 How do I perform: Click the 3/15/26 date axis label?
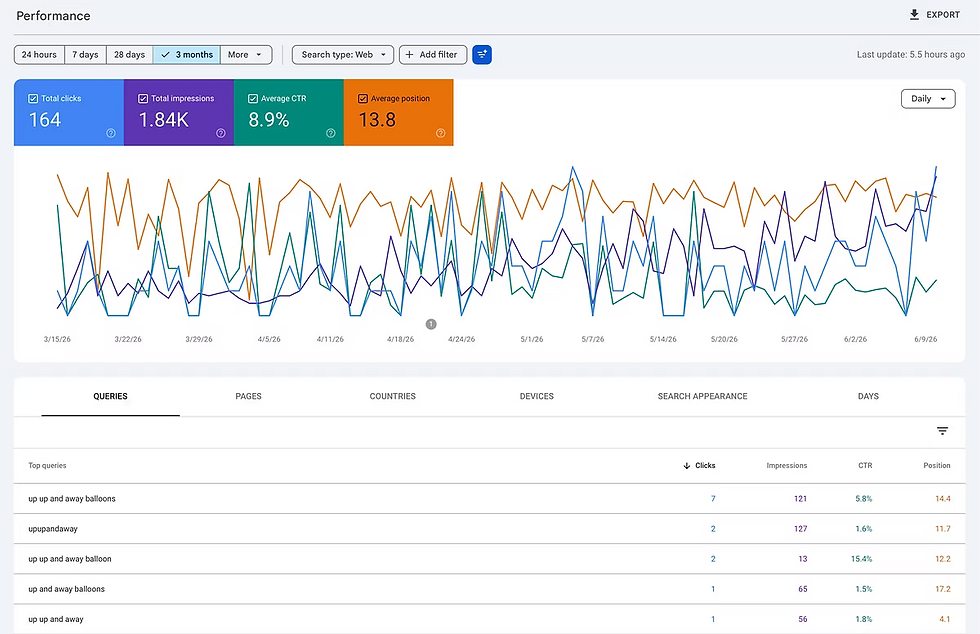[x=57, y=339]
